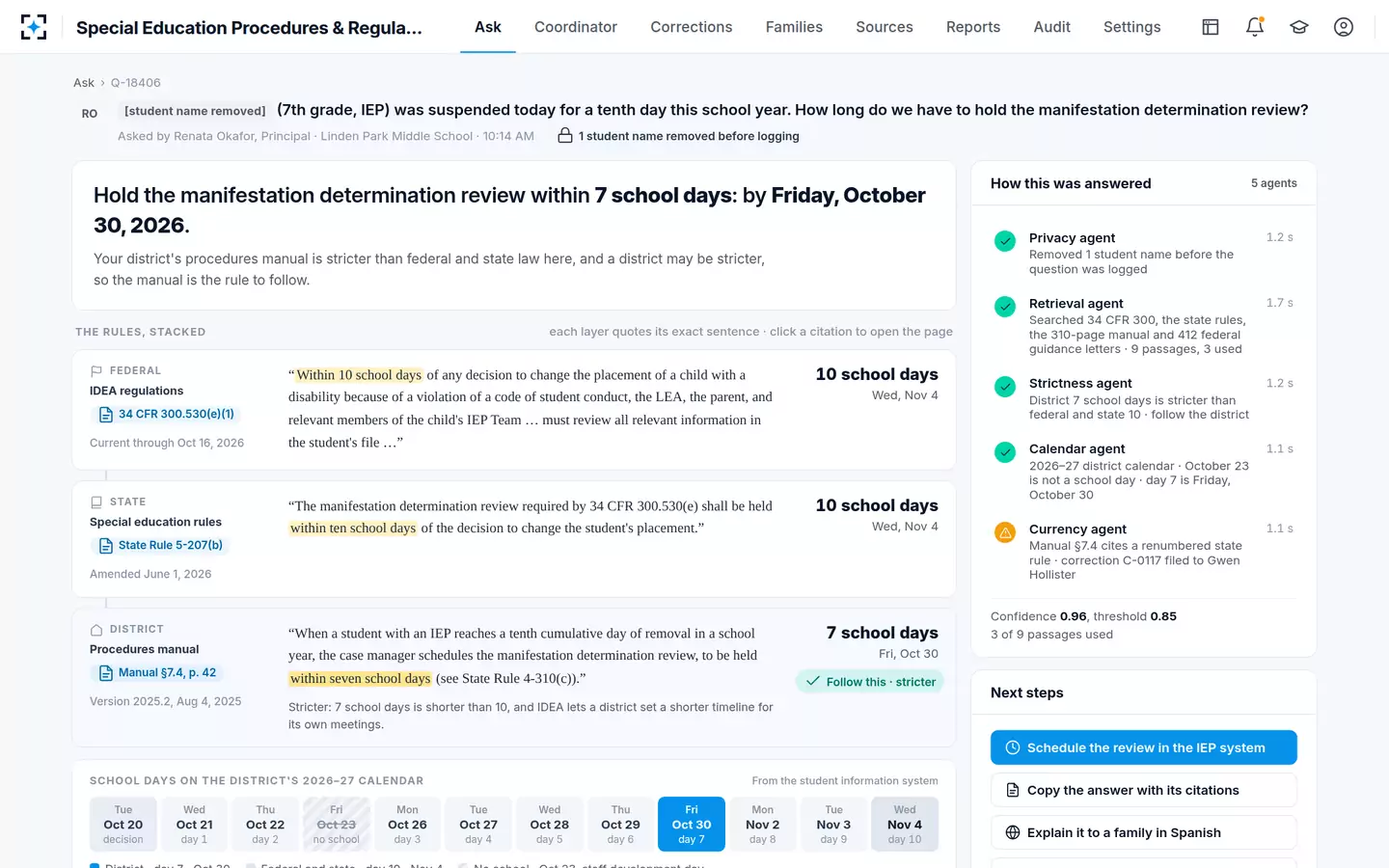Open the user account icon
Screen dimensions: 1389x868
pyautogui.click(x=1343, y=27)
